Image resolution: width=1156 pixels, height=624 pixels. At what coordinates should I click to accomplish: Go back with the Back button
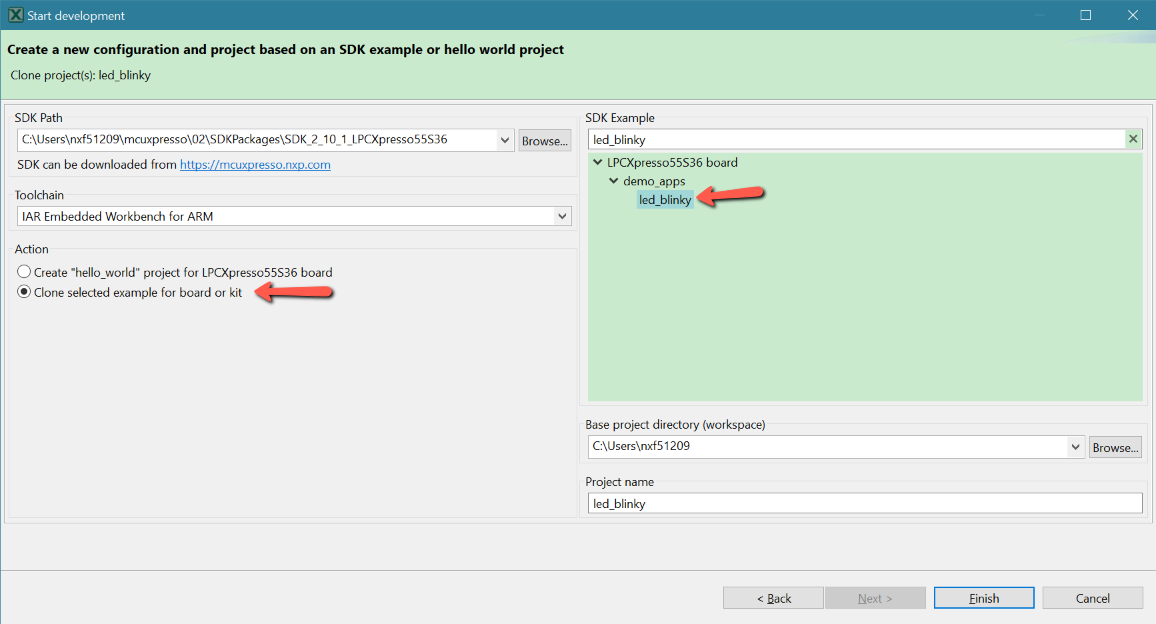click(x=773, y=598)
